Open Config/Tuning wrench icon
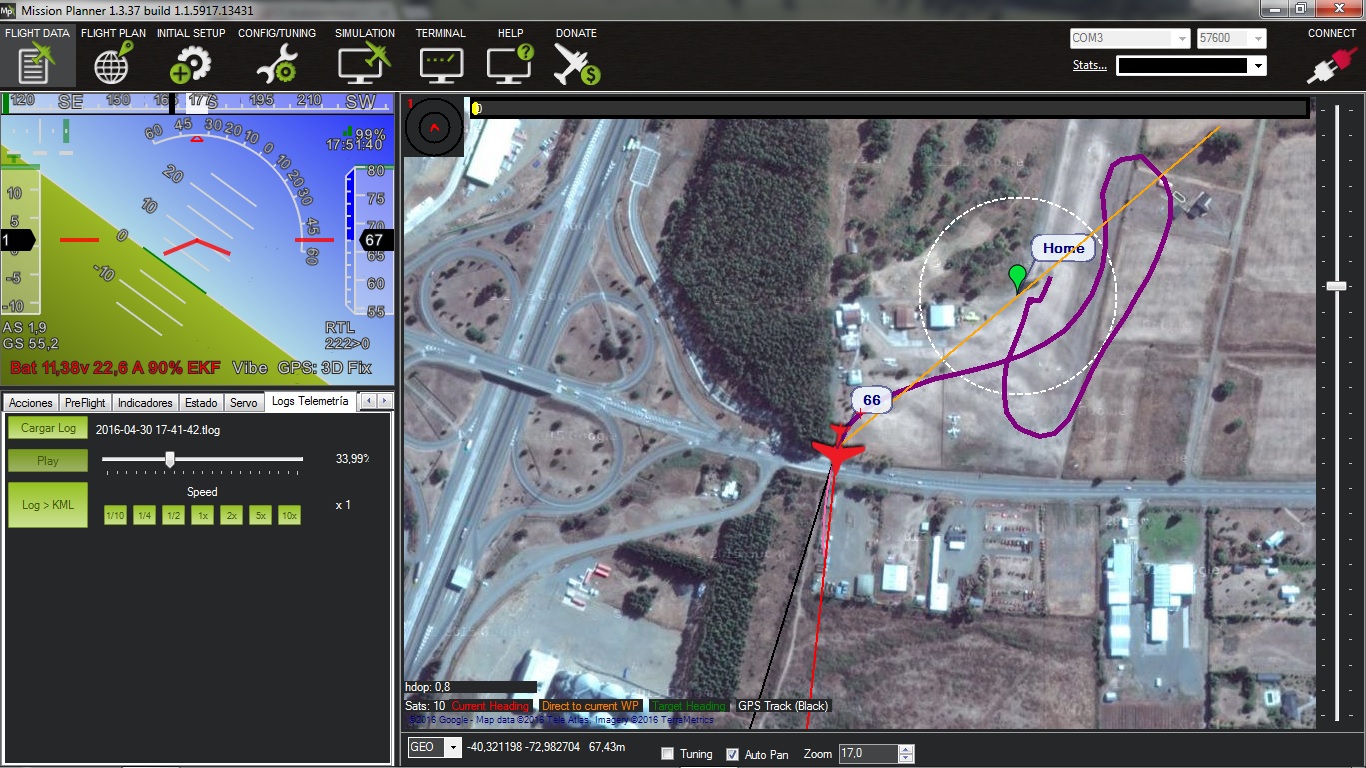This screenshot has height=768, width=1366. 276,65
